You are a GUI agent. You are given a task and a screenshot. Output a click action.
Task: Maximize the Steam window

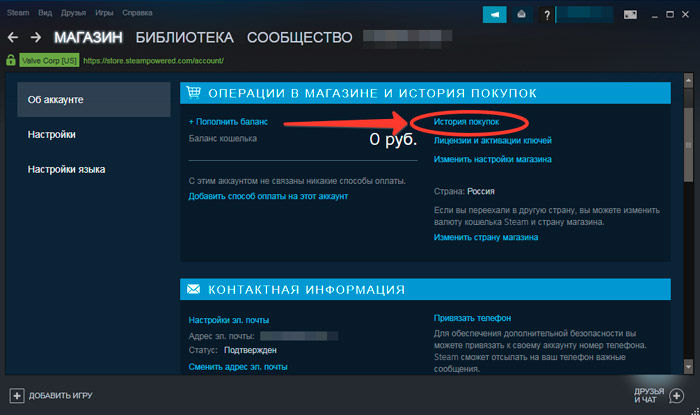point(670,15)
